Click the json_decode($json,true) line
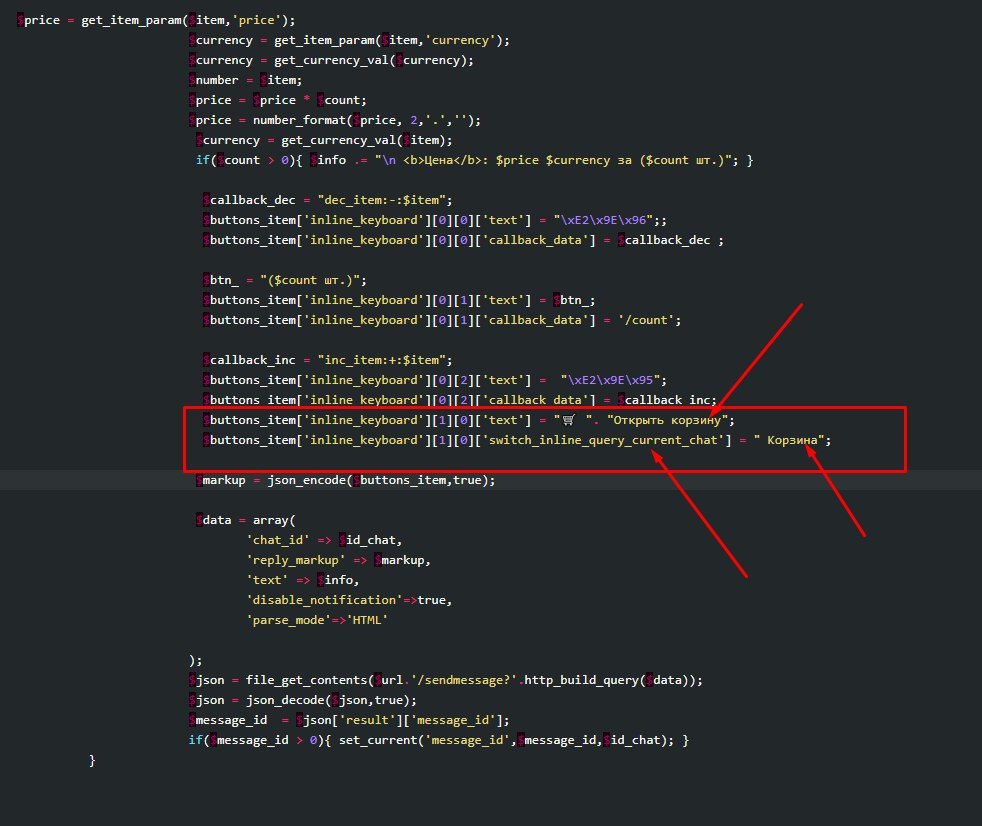The image size is (982, 826). (302, 701)
